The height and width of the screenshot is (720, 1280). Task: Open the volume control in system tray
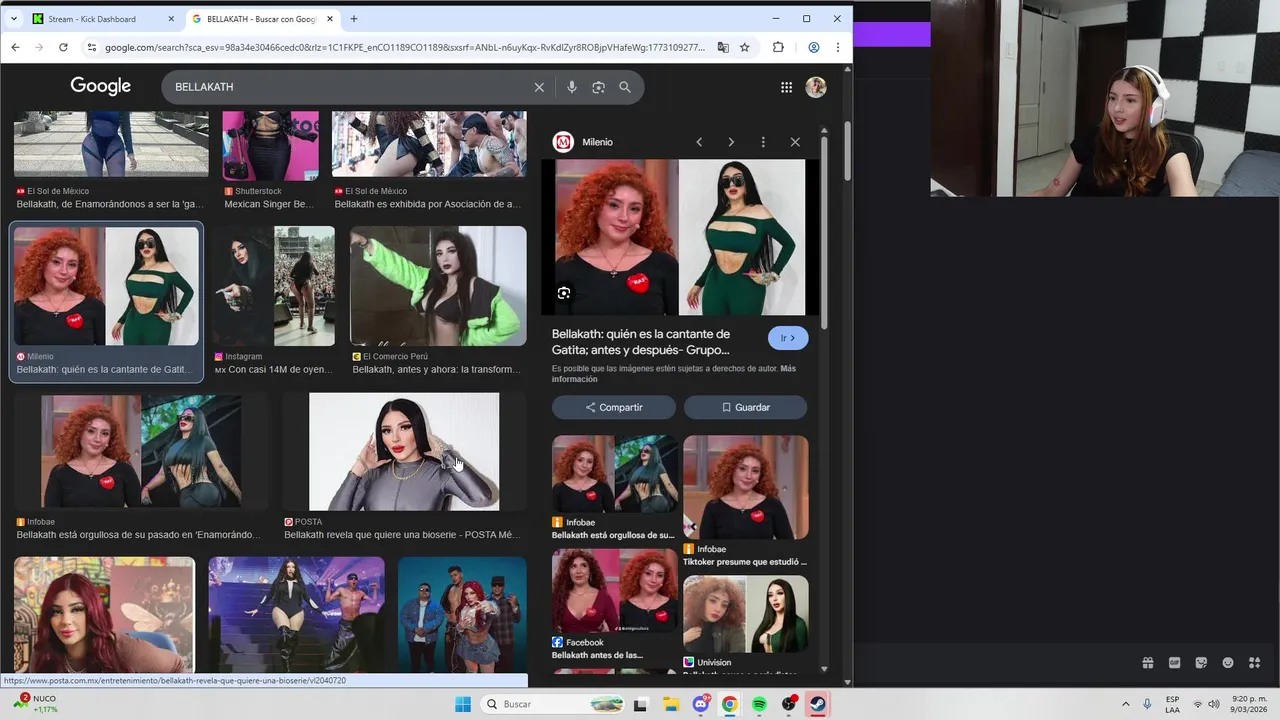(x=1213, y=704)
